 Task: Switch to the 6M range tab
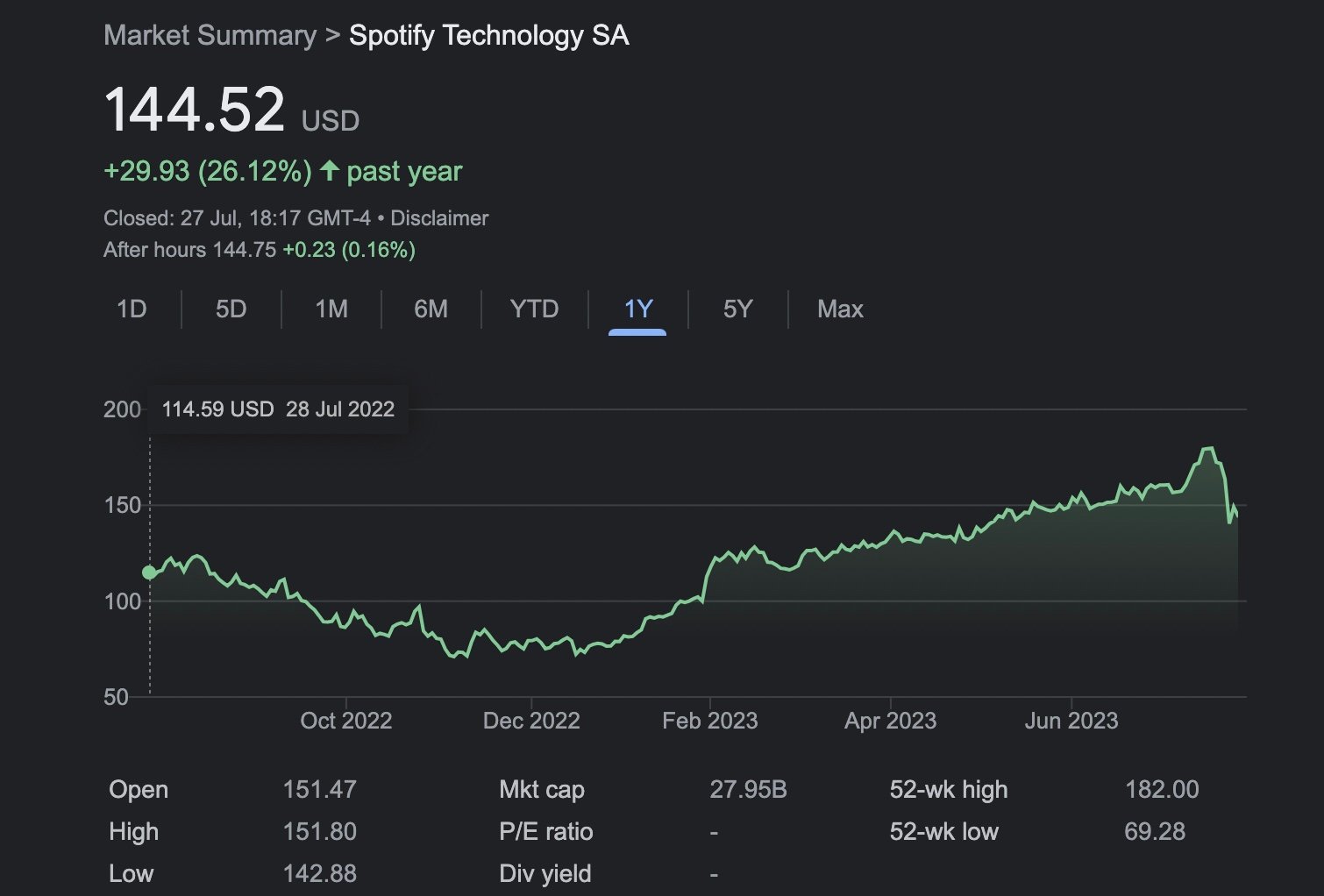pos(431,309)
